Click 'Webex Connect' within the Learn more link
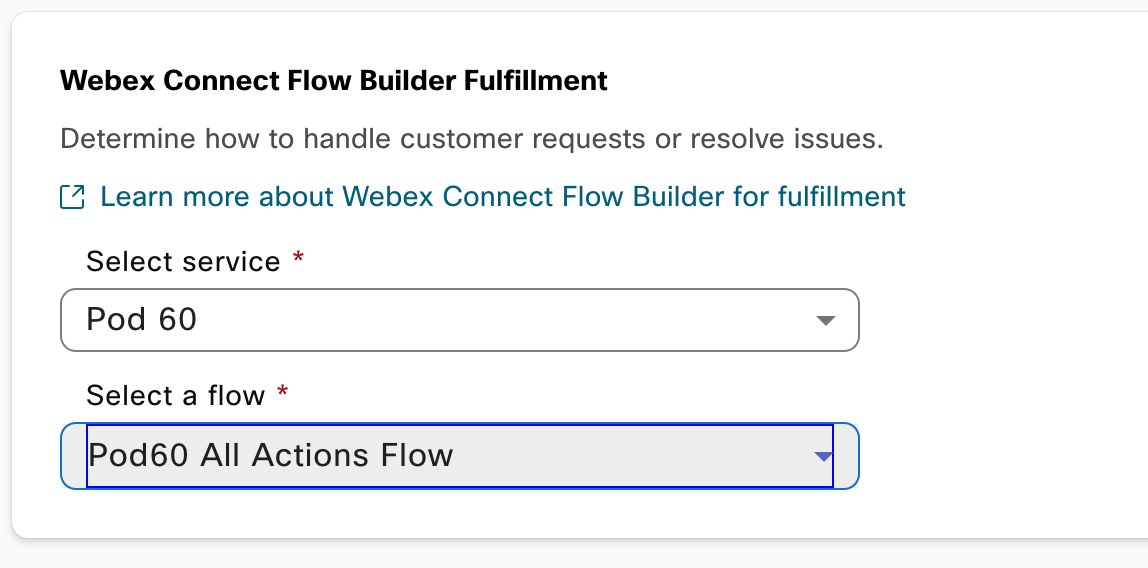Image resolution: width=1148 pixels, height=568 pixels. coord(446,196)
